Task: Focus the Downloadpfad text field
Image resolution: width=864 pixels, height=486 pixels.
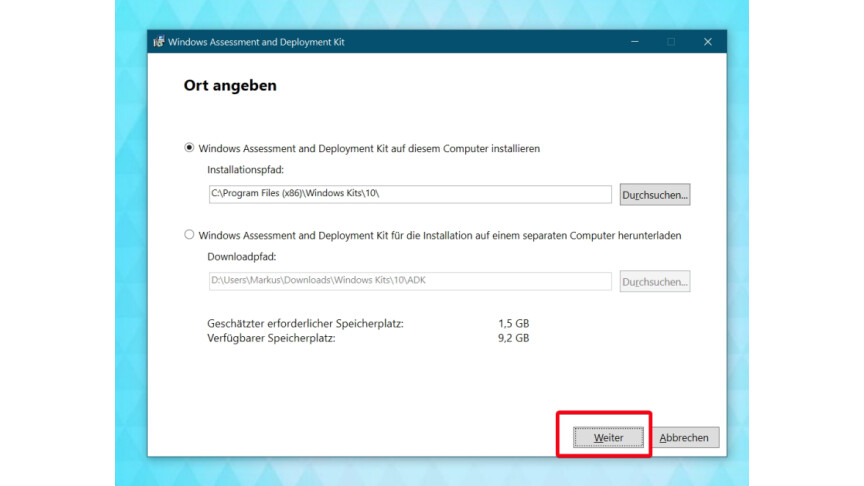Action: click(x=410, y=281)
